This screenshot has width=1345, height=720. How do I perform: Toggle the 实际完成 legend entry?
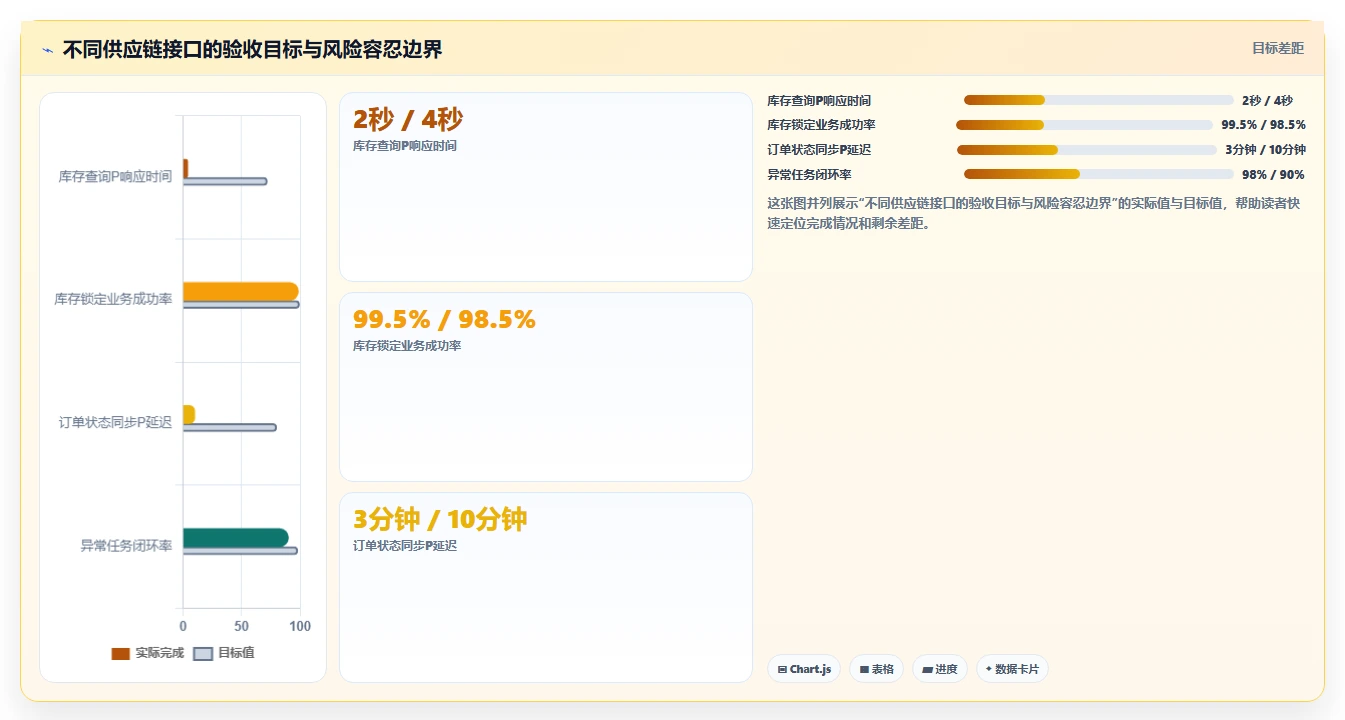[x=147, y=653]
